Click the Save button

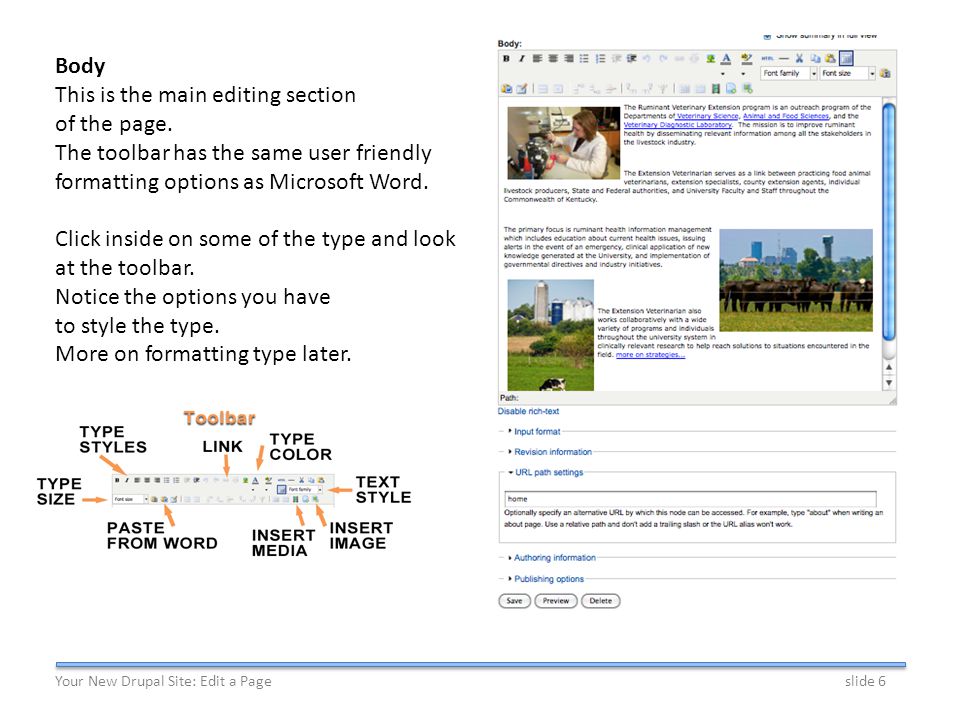click(x=514, y=601)
